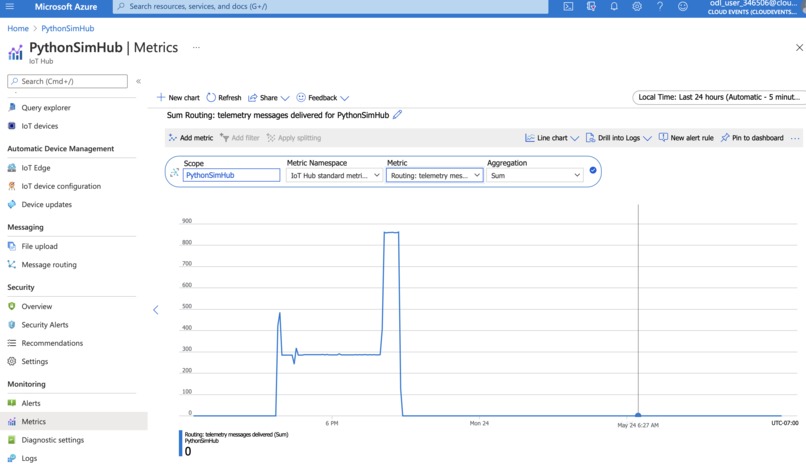Click the sidebar Search (Cmd+/) box

[x=67, y=81]
